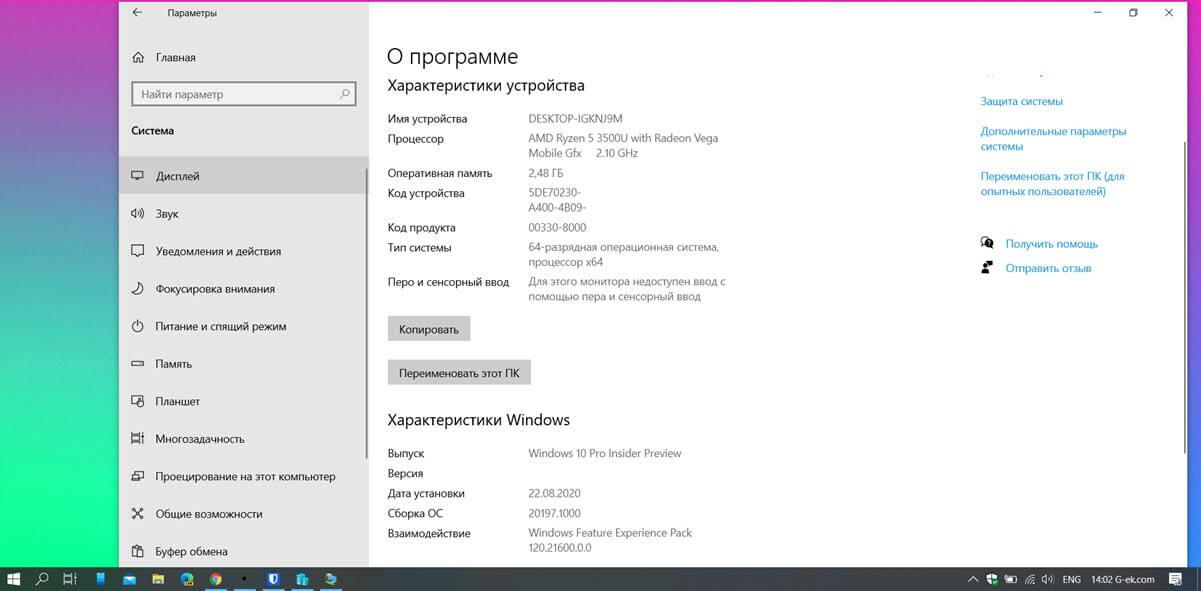The height and width of the screenshot is (591, 1201).
Task: Click the ENG language indicator
Action: (x=1071, y=579)
